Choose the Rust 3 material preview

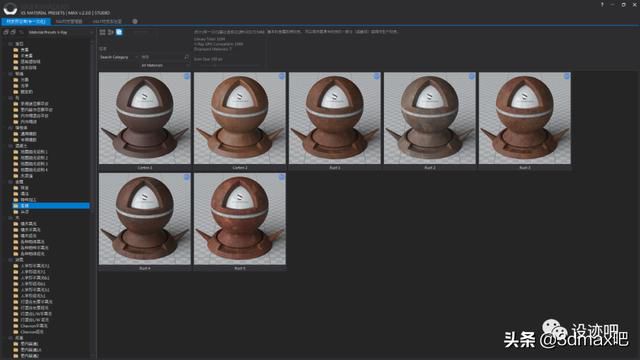pos(525,118)
